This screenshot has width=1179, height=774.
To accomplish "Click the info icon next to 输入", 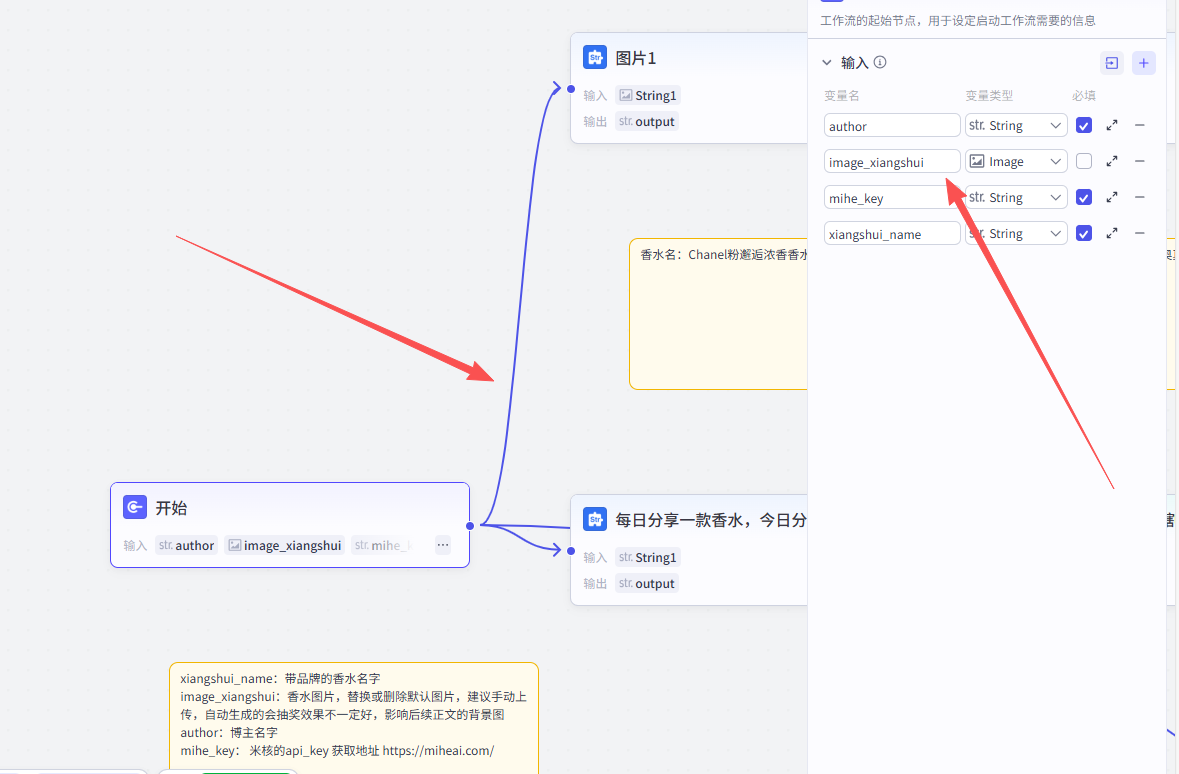I will (880, 62).
